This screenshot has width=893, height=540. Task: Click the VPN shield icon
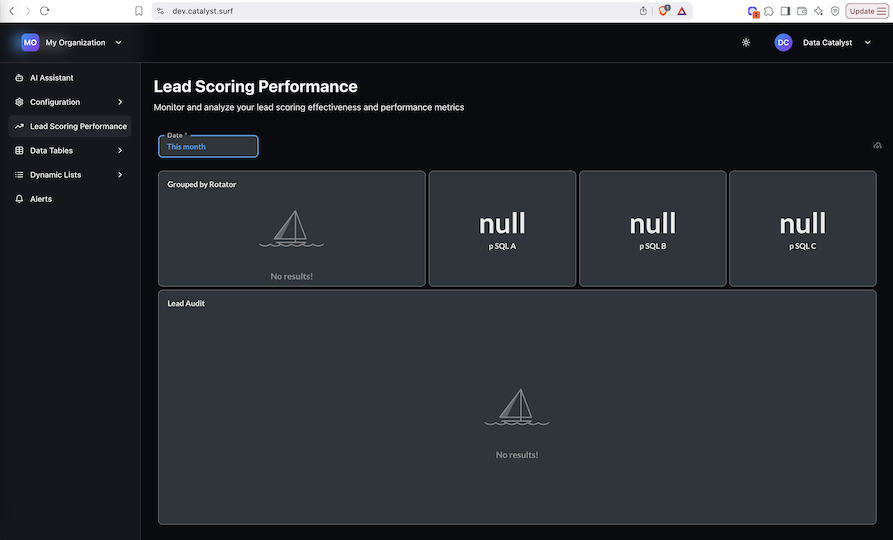835,11
